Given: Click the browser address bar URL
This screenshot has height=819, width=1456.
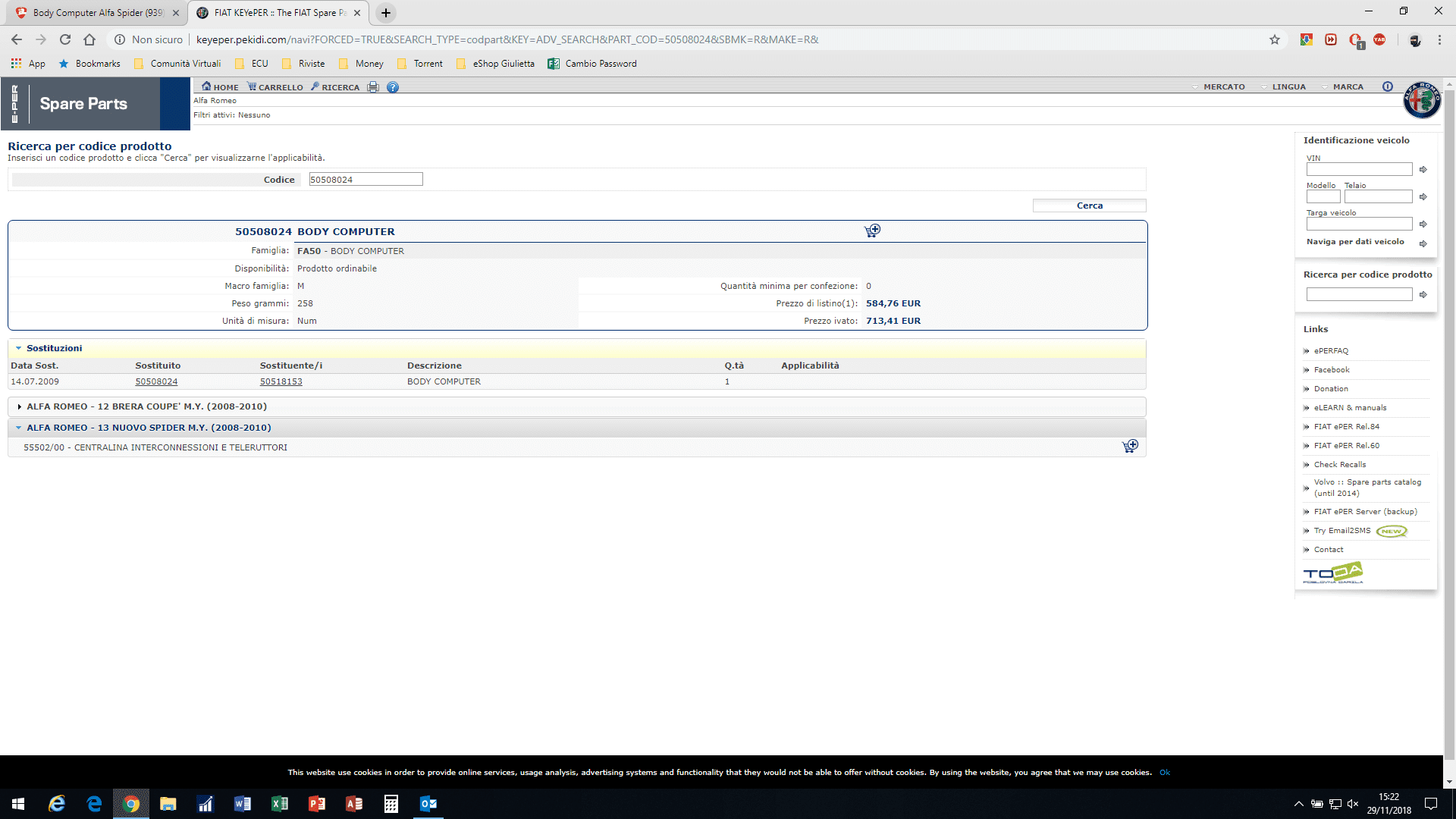Looking at the screenshot, I should [507, 39].
